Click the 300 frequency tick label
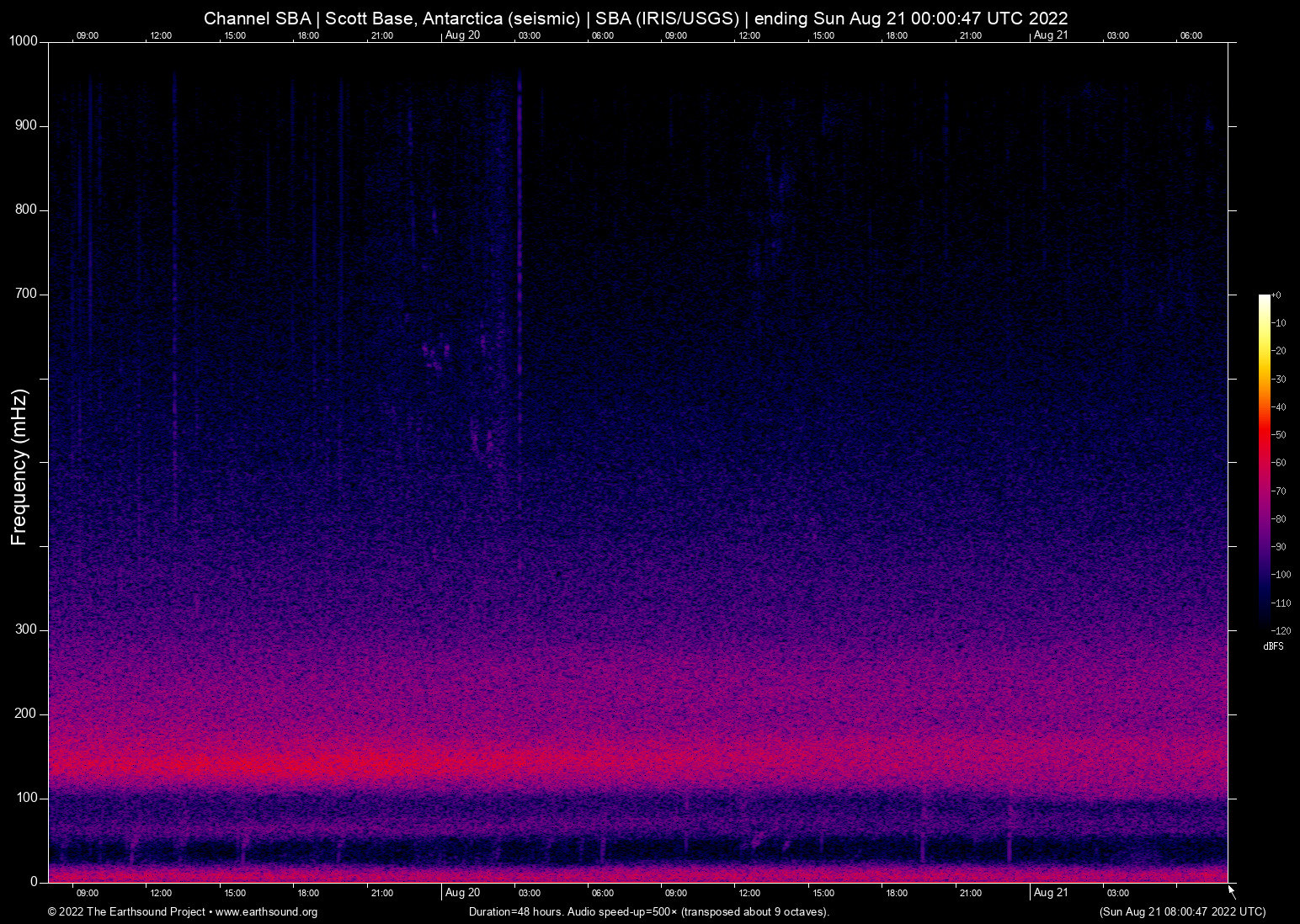This screenshot has width=1300, height=924. (x=24, y=629)
